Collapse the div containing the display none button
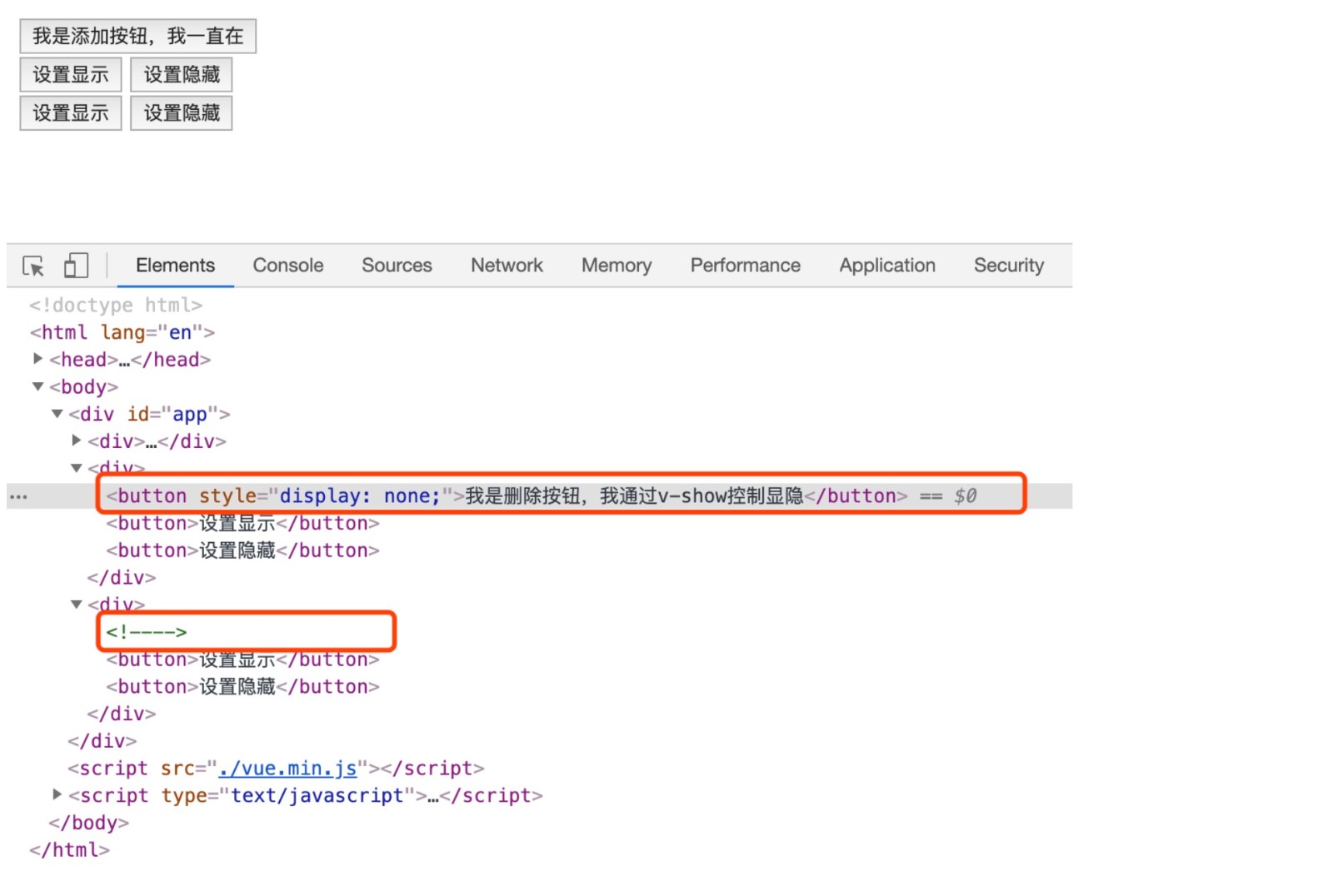This screenshot has height=896, width=1333. tap(77, 468)
